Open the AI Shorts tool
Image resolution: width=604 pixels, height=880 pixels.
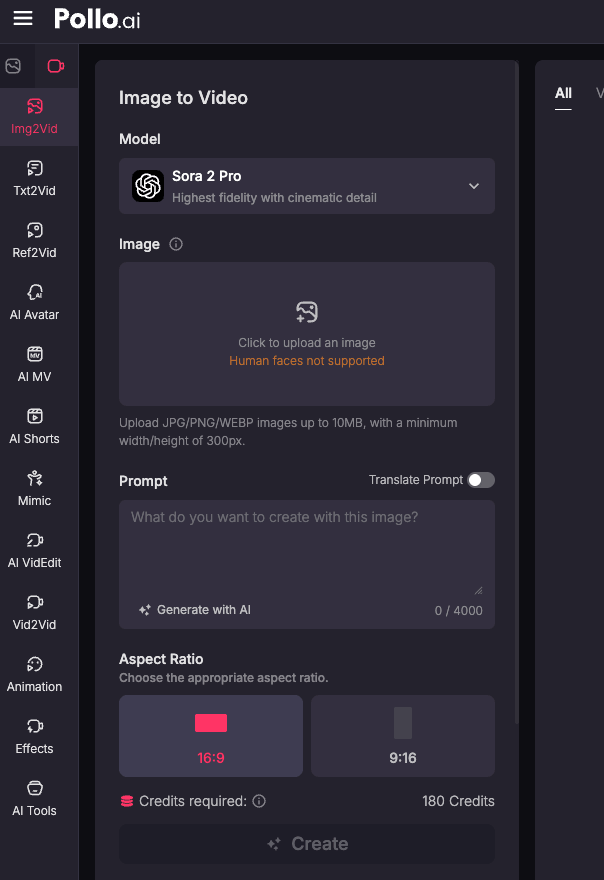(x=35, y=426)
